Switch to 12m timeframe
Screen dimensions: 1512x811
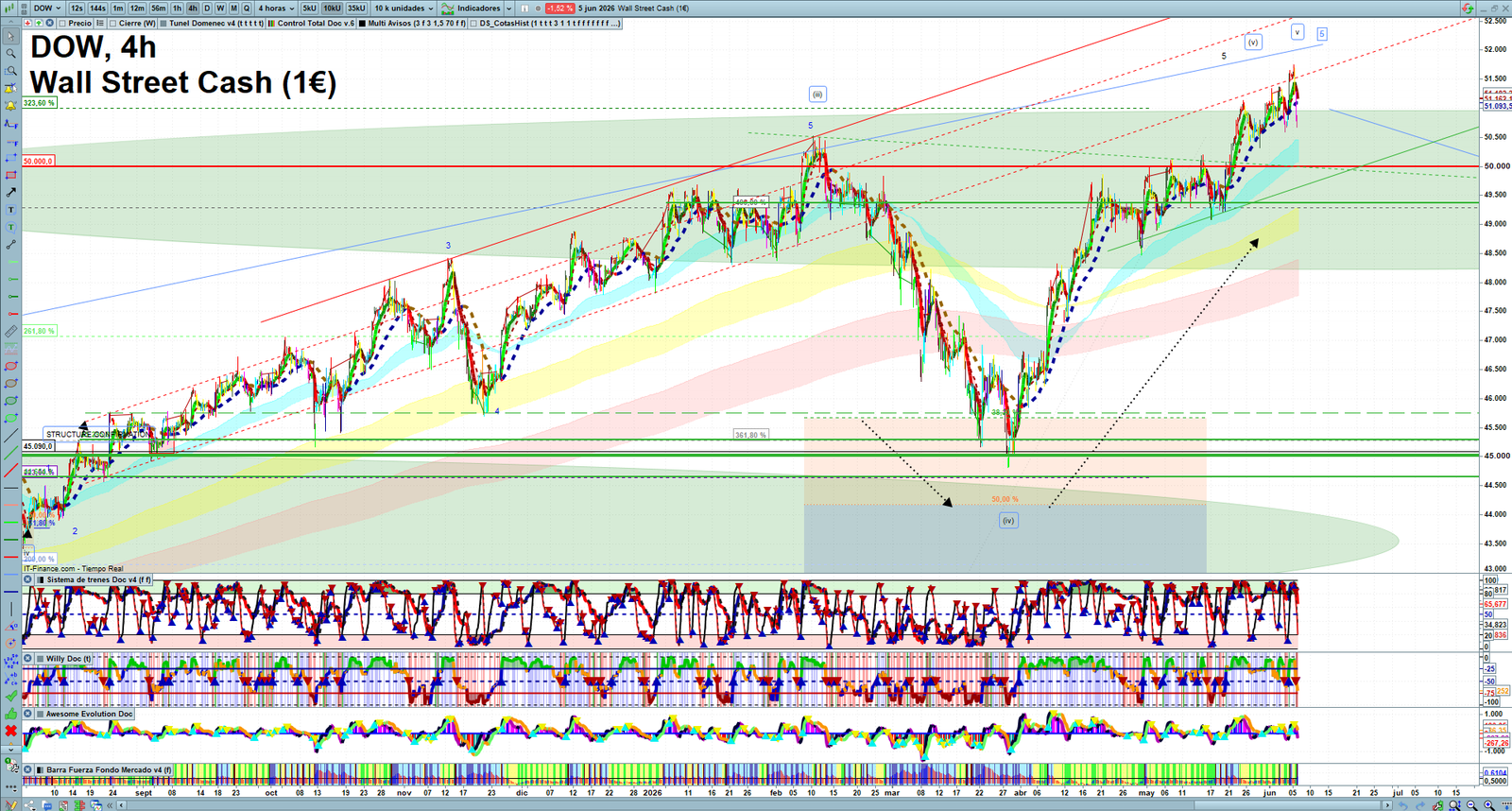click(137, 8)
